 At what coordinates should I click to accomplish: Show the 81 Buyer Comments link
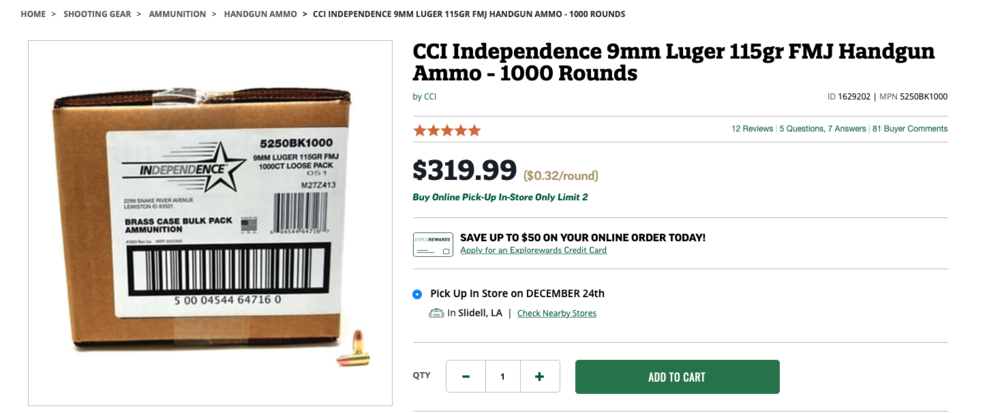point(910,129)
